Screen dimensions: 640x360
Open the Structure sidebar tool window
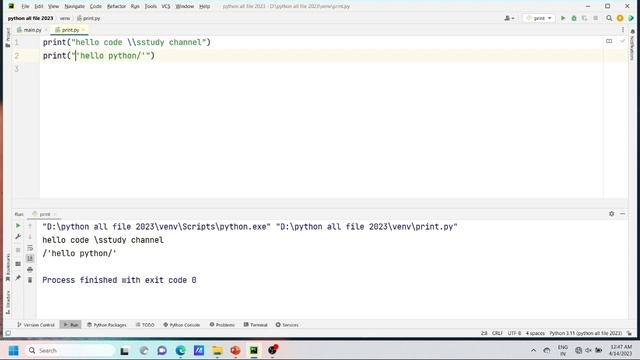click(x=8, y=302)
